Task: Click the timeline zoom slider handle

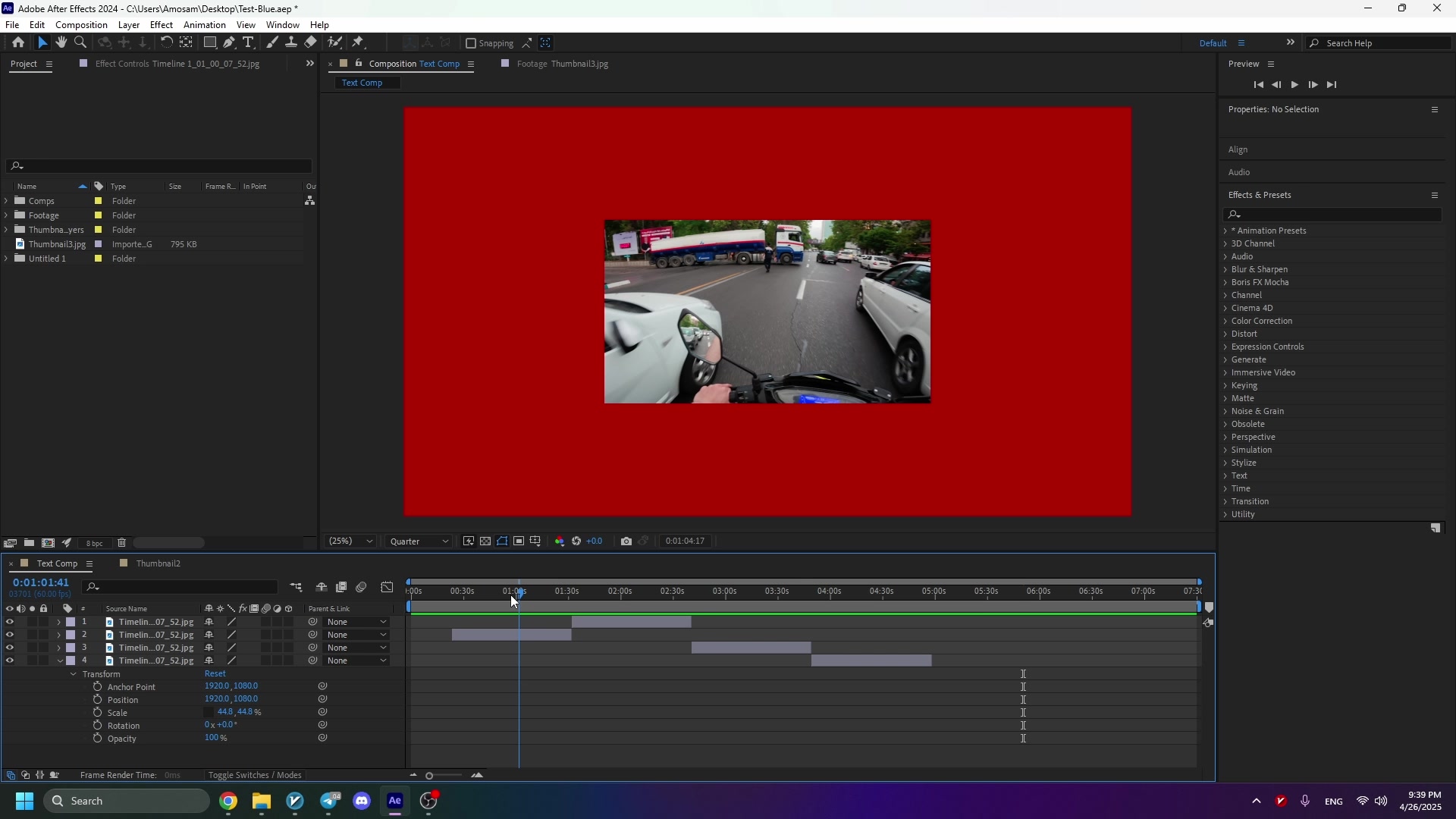Action: 429,776
